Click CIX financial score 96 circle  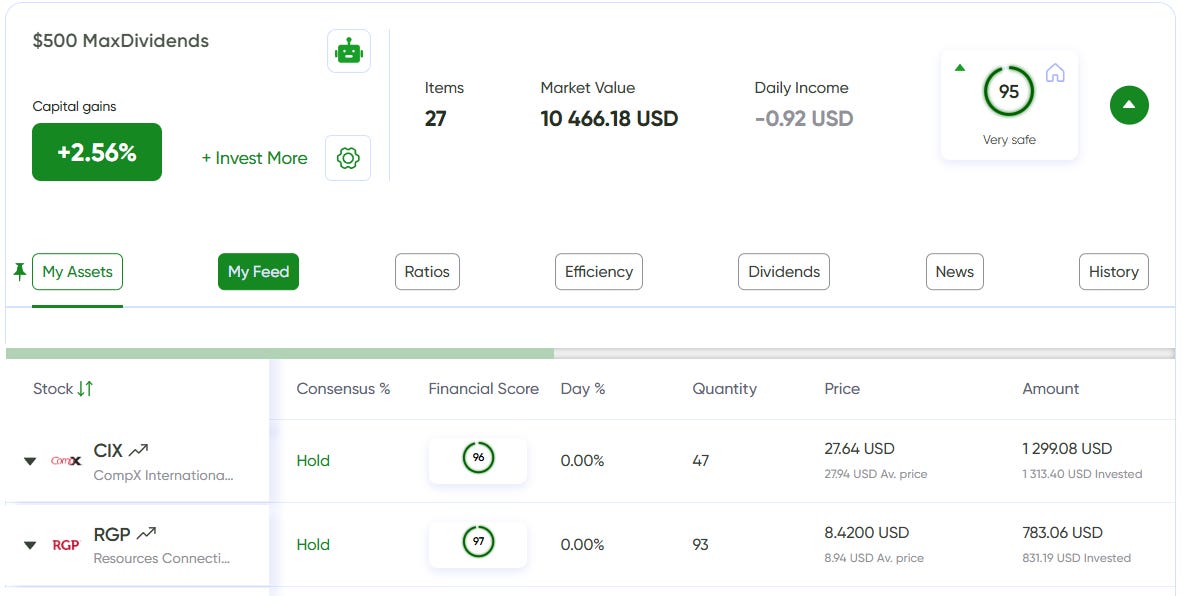click(x=478, y=457)
